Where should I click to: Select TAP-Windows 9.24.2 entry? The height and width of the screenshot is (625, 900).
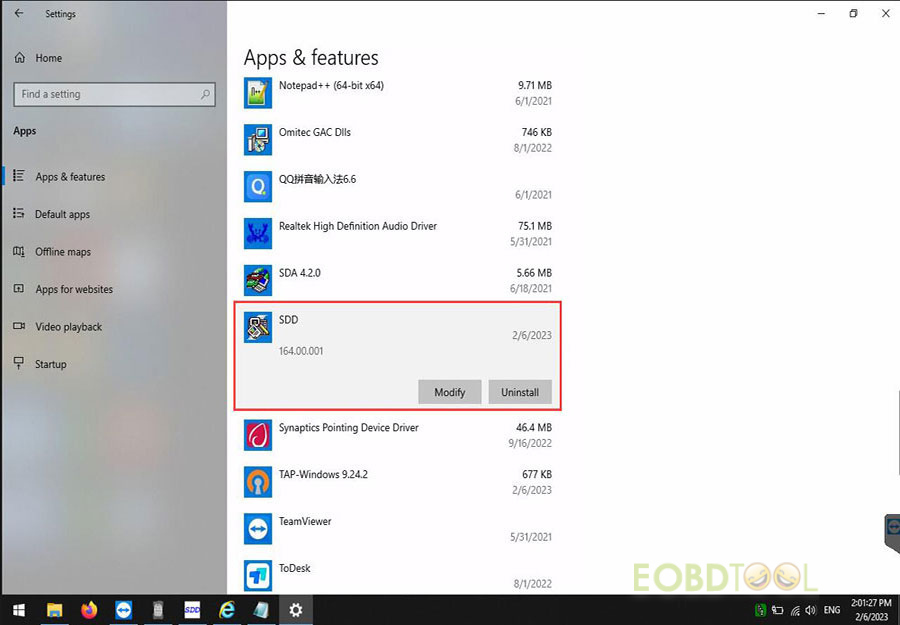point(323,475)
